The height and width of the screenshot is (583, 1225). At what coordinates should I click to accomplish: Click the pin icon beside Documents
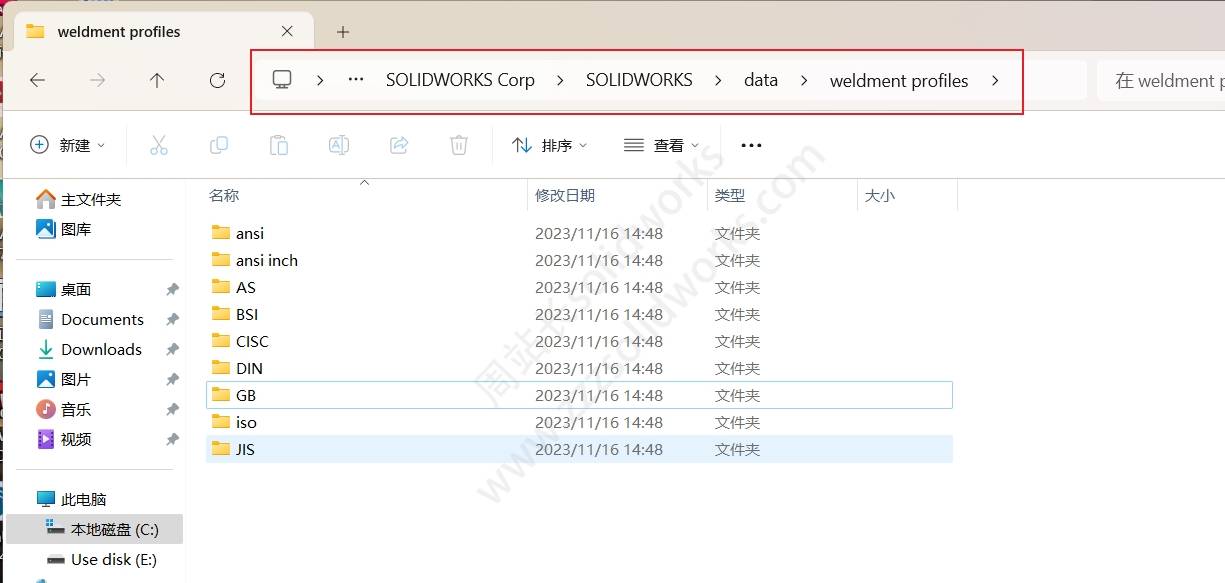tap(172, 319)
